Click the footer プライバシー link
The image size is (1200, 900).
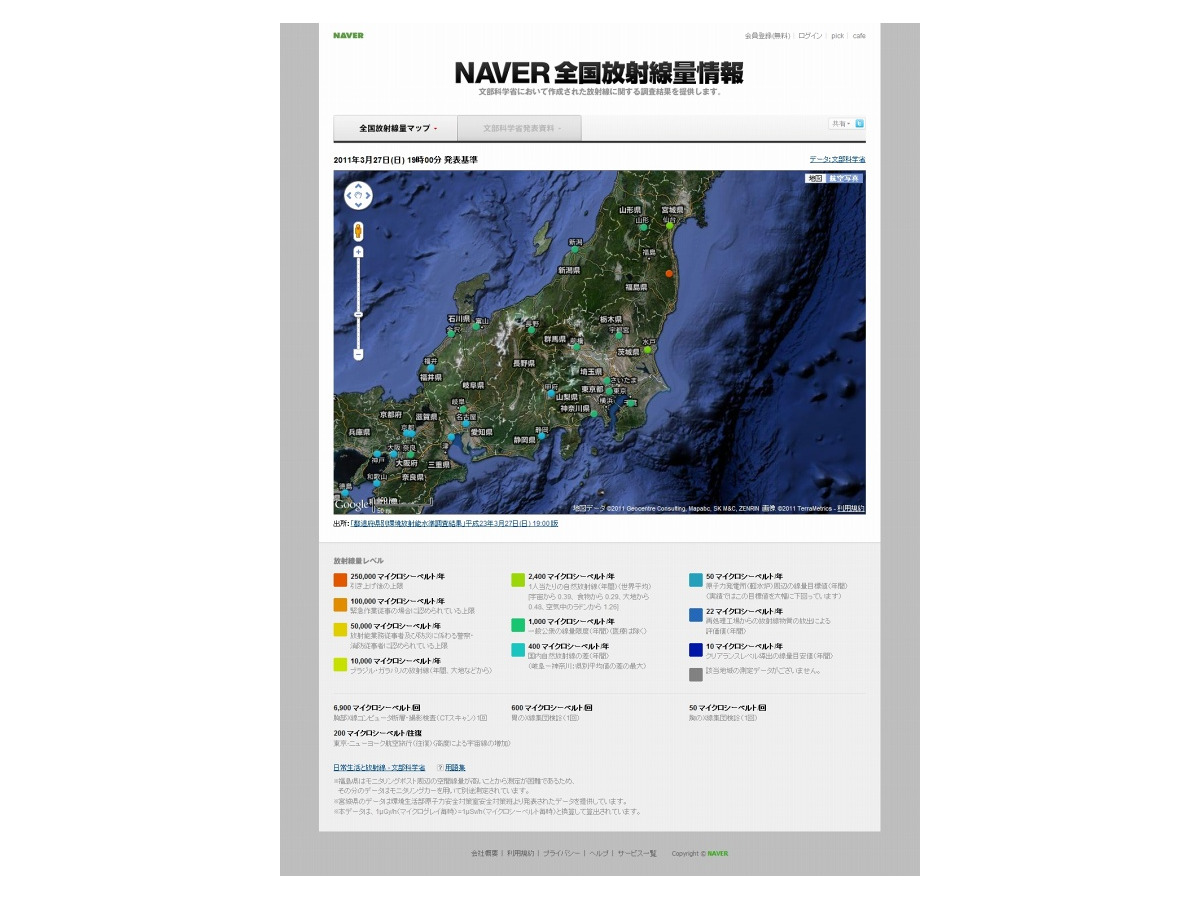click(562, 854)
